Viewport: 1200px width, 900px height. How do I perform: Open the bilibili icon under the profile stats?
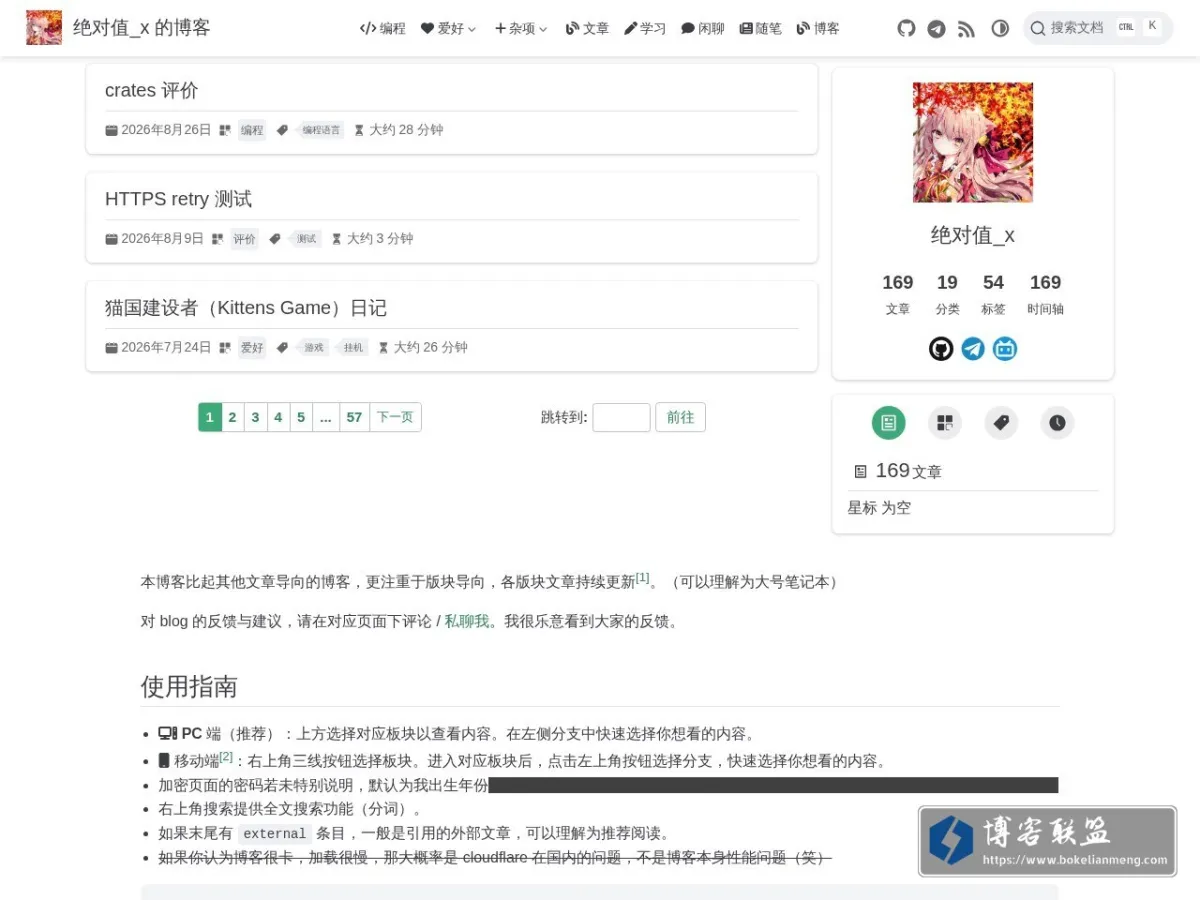point(1005,349)
